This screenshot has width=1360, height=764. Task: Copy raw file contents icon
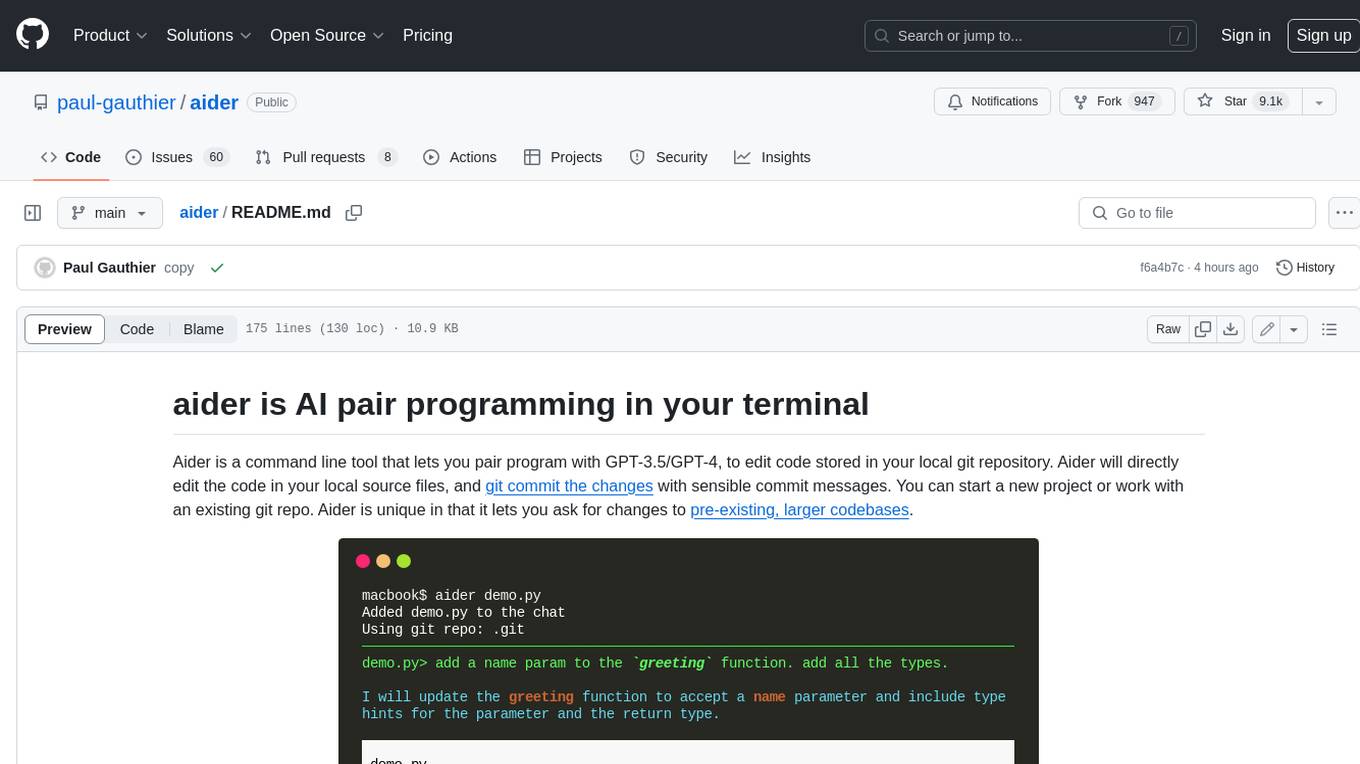coord(1203,329)
